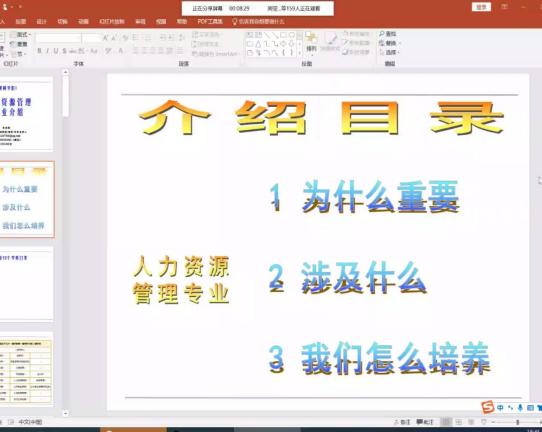Click the Find (查找) magnifier icon
542x432 pixels.
click(382, 34)
